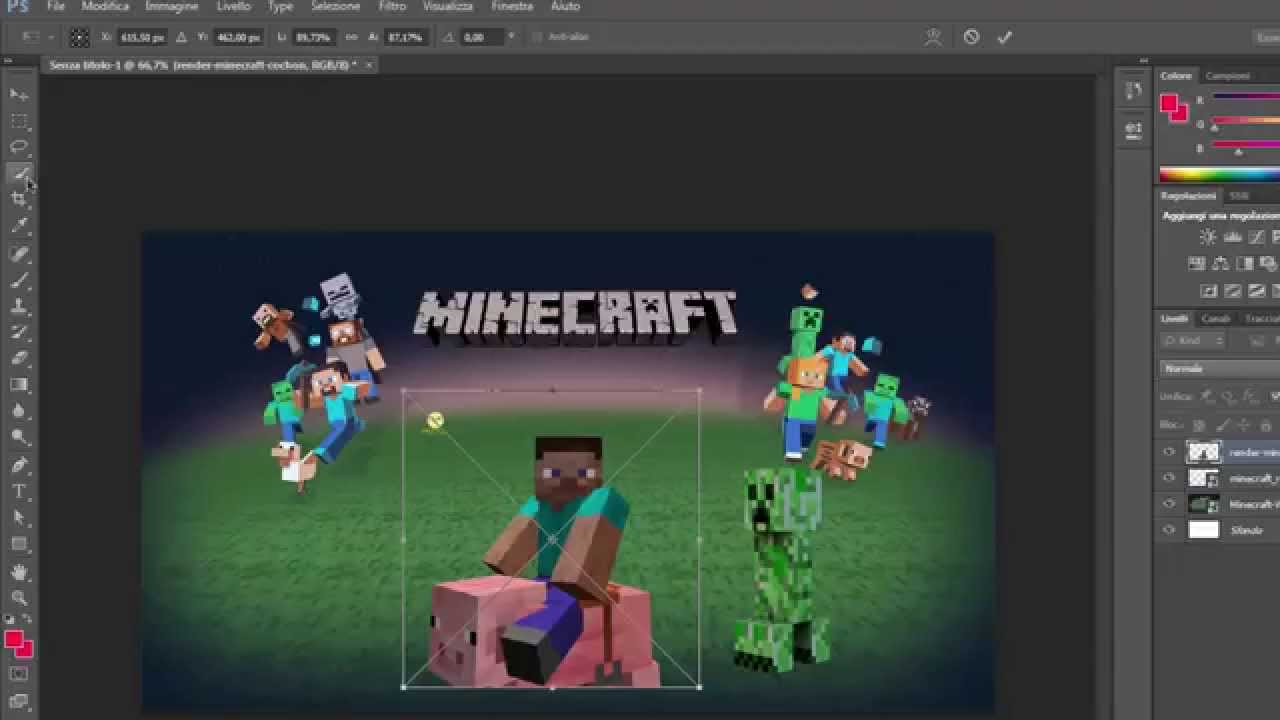Open the Livello menu
This screenshot has width=1280, height=720.
[234, 6]
